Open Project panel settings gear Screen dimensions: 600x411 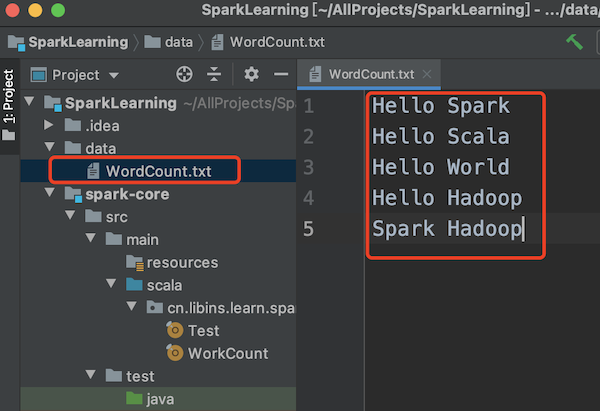pyautogui.click(x=251, y=75)
